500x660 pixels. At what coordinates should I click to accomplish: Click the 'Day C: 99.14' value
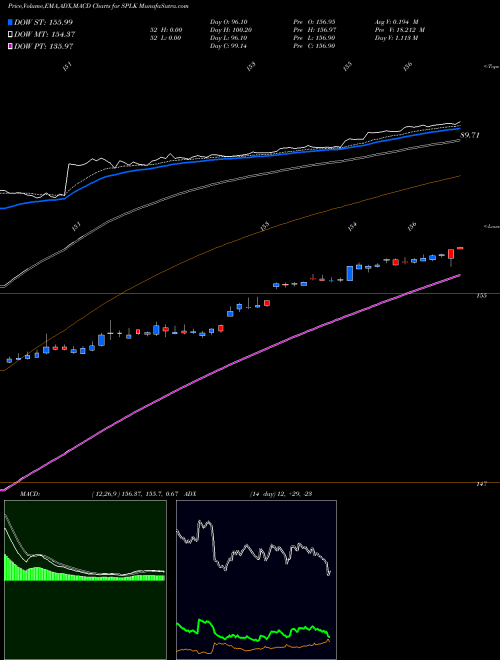[228, 46]
